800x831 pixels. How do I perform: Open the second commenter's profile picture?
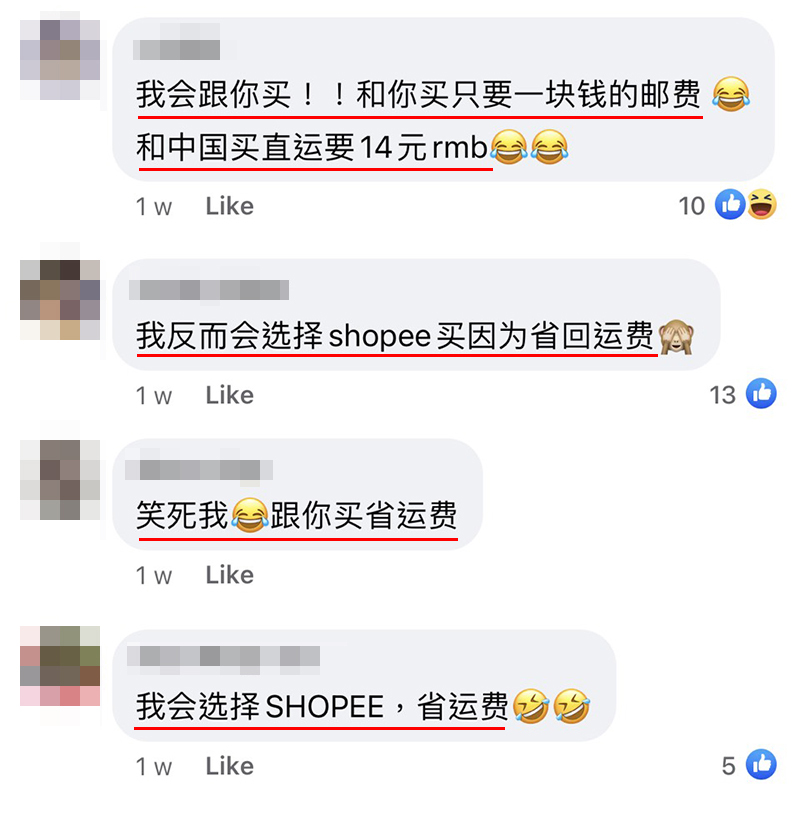tap(60, 299)
